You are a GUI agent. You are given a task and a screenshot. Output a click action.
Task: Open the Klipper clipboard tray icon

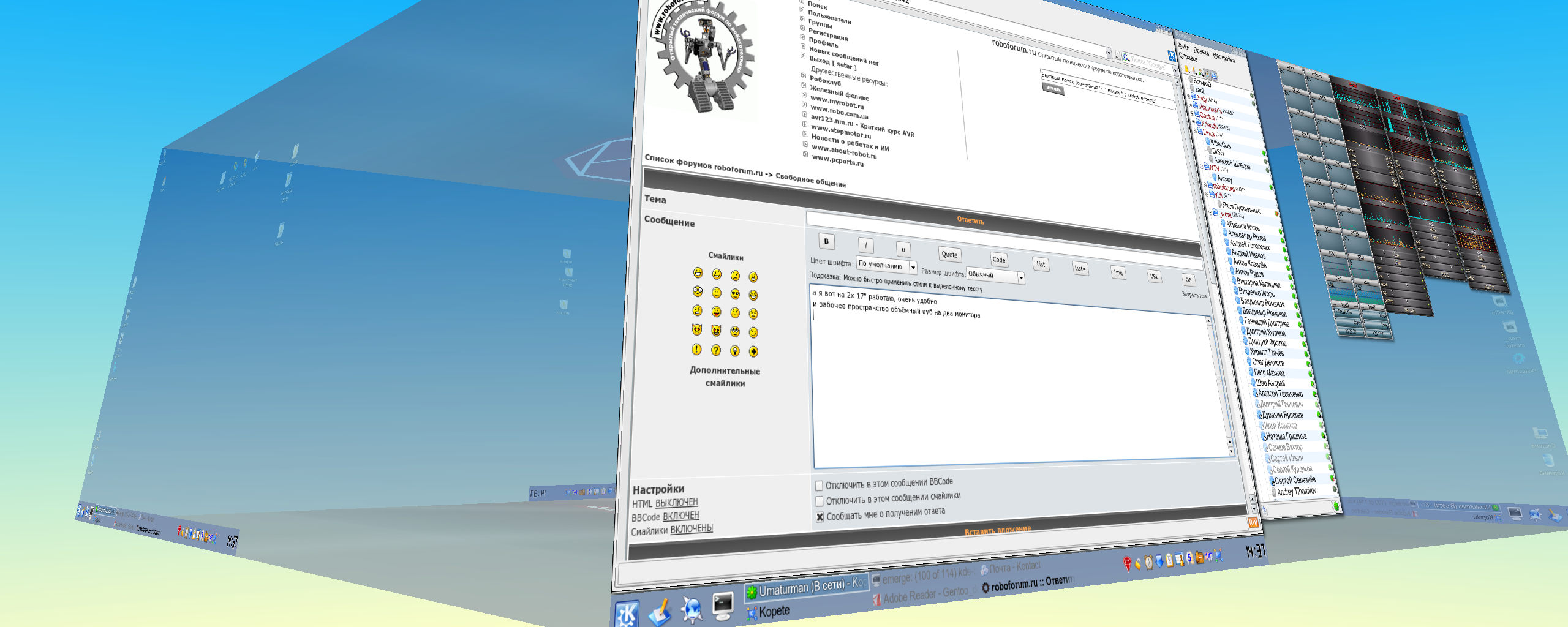tap(1169, 560)
